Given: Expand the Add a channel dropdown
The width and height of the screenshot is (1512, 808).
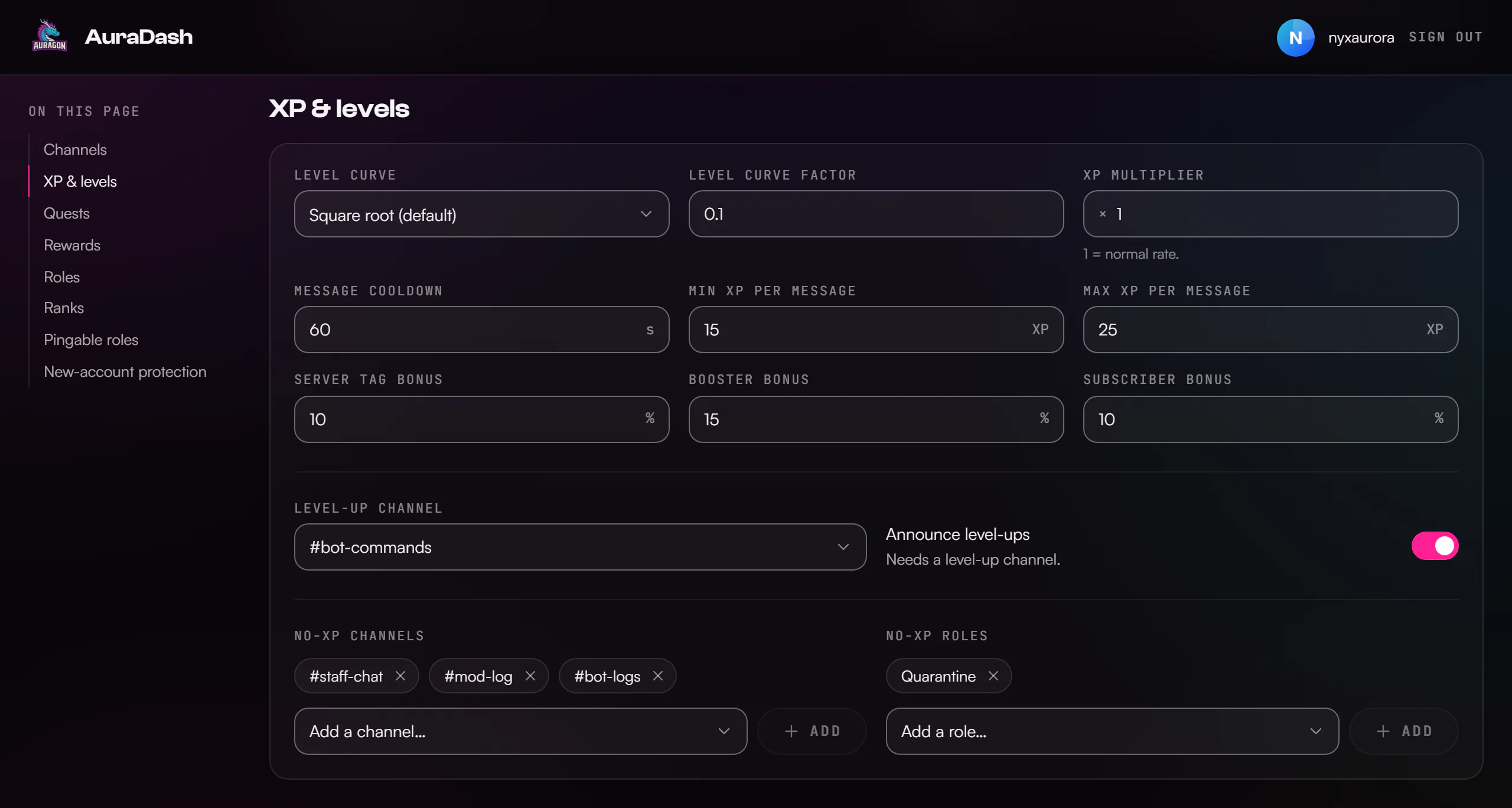Looking at the screenshot, I should click(520, 731).
